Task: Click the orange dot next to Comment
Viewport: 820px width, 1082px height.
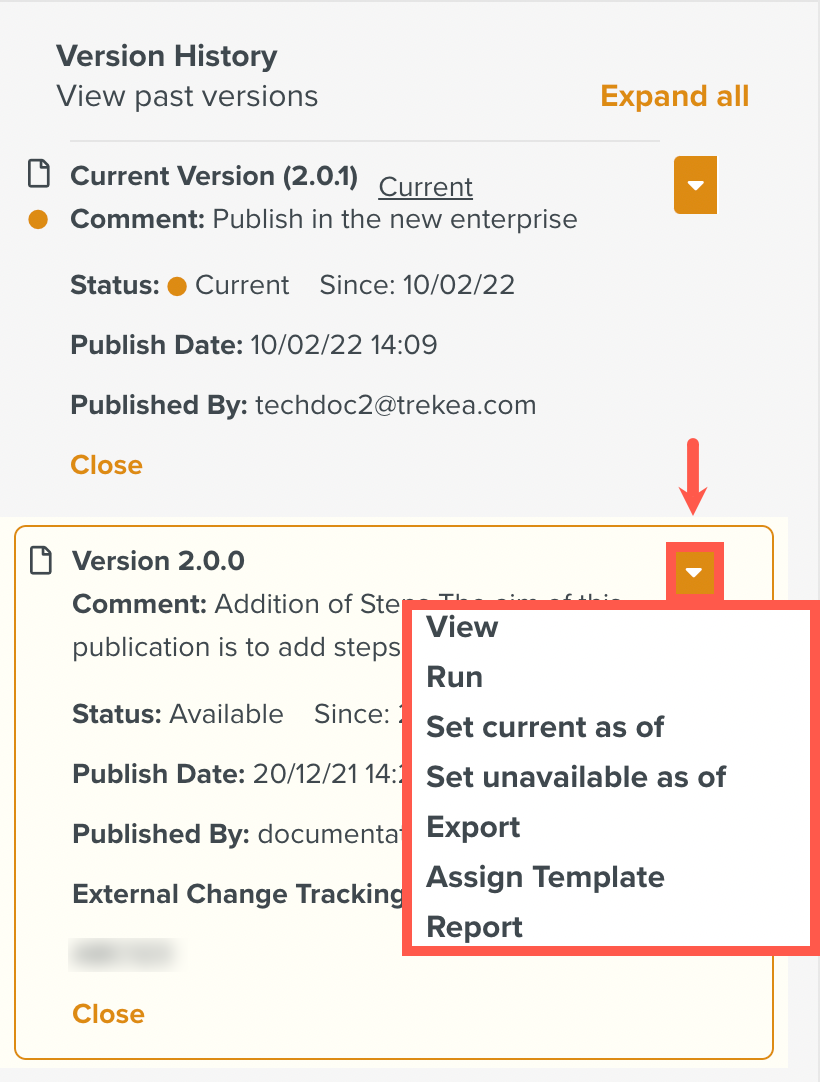Action: (38, 219)
